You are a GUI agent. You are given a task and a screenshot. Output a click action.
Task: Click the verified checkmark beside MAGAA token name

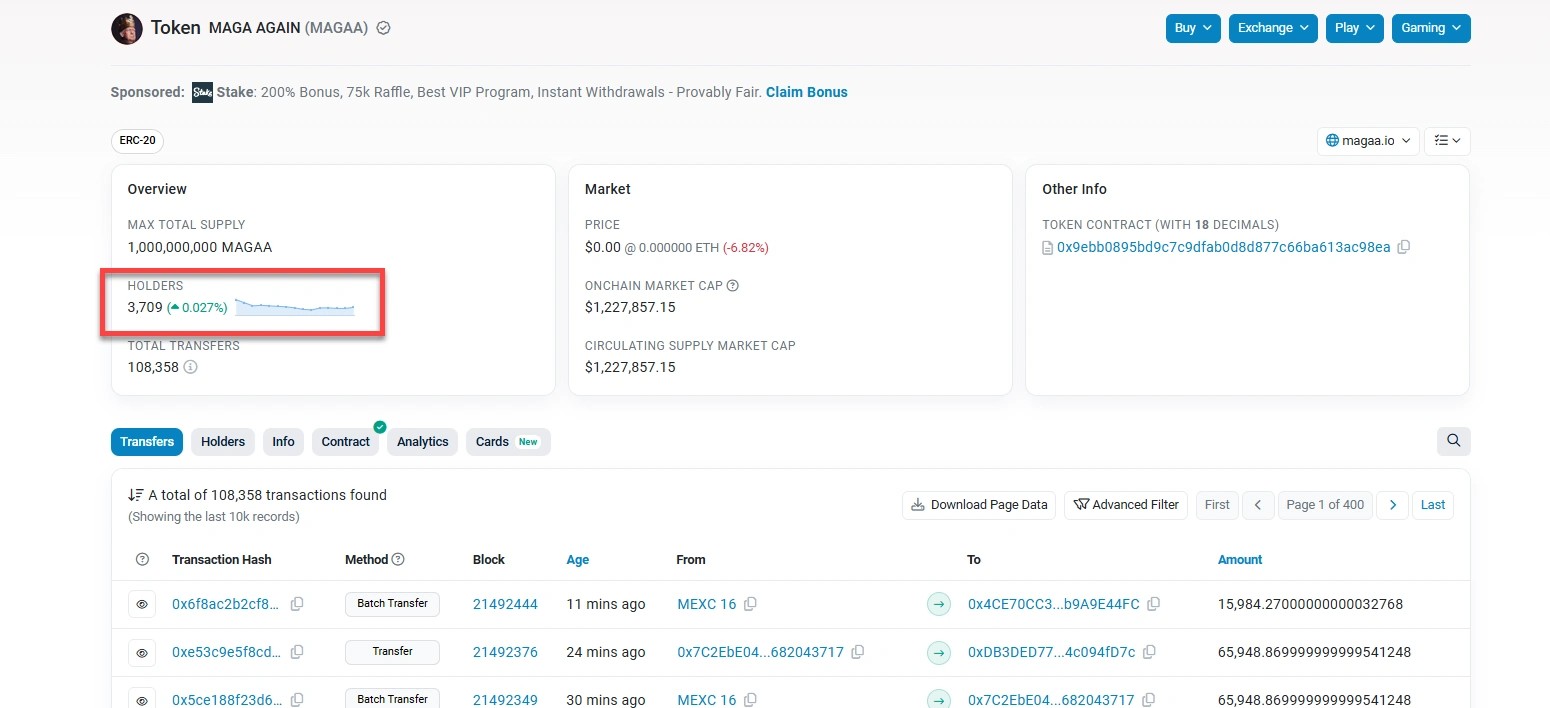click(x=383, y=28)
